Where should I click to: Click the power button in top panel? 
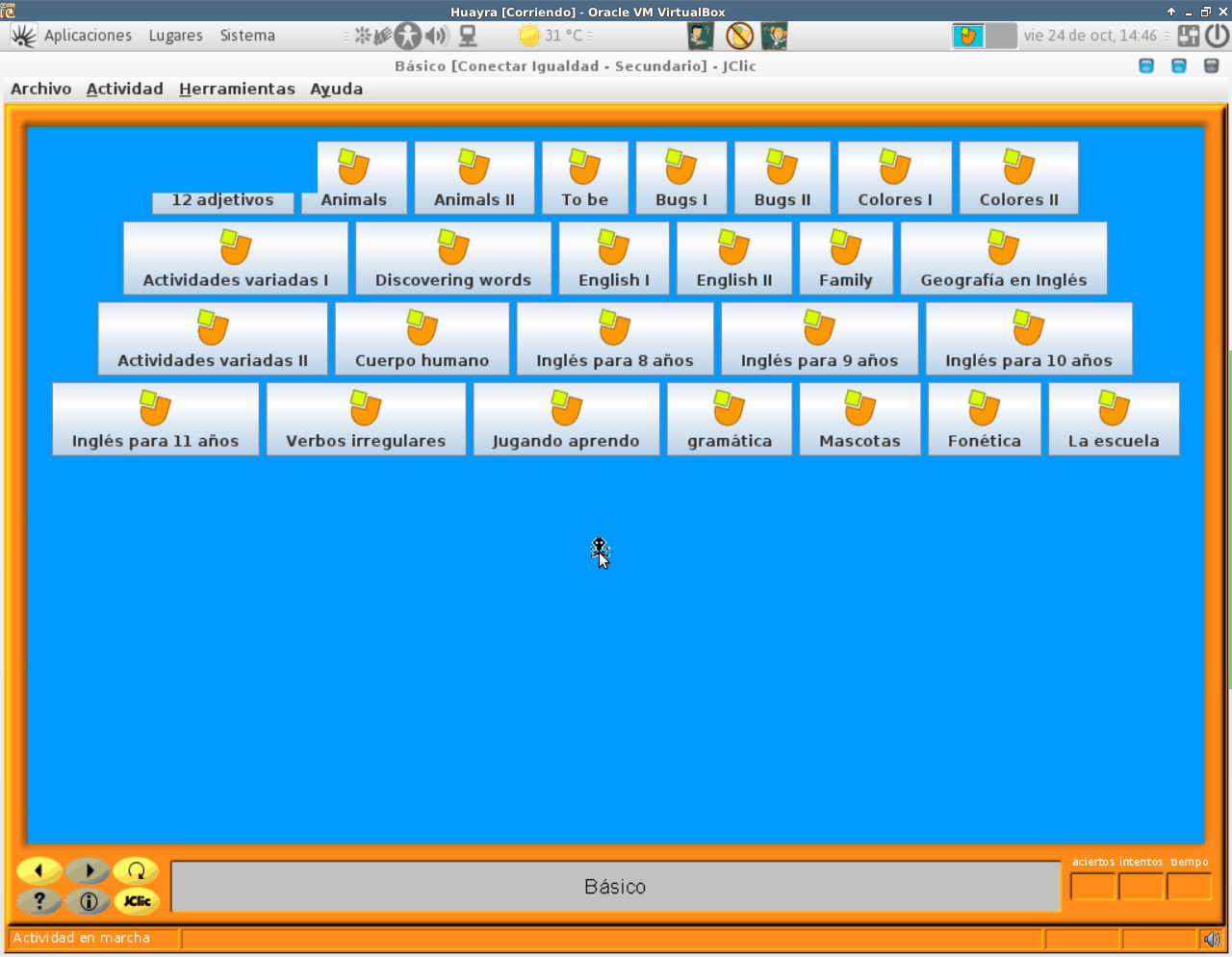(1218, 37)
